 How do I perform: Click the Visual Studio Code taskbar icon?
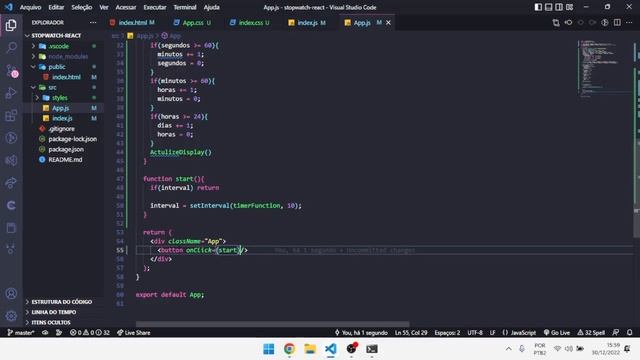point(331,349)
